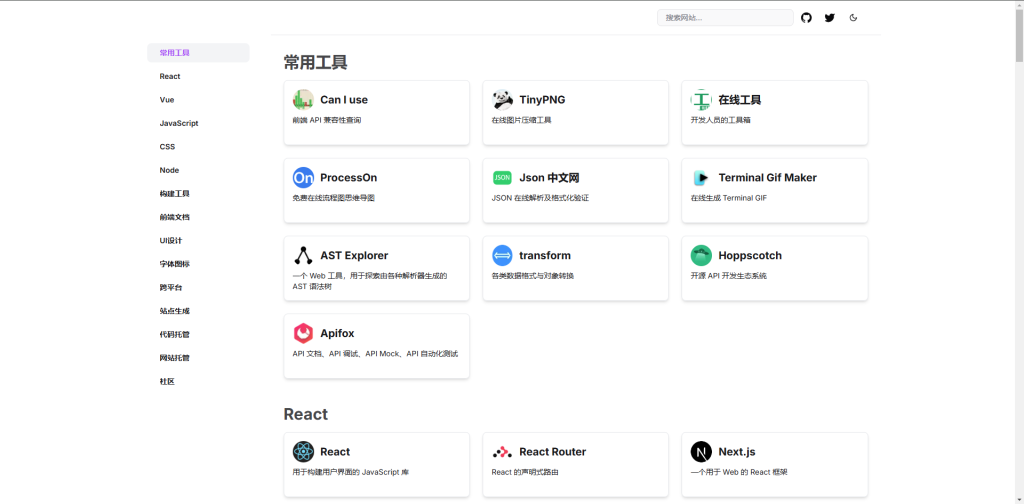
Task: Open the React Router card title
Action: point(552,452)
